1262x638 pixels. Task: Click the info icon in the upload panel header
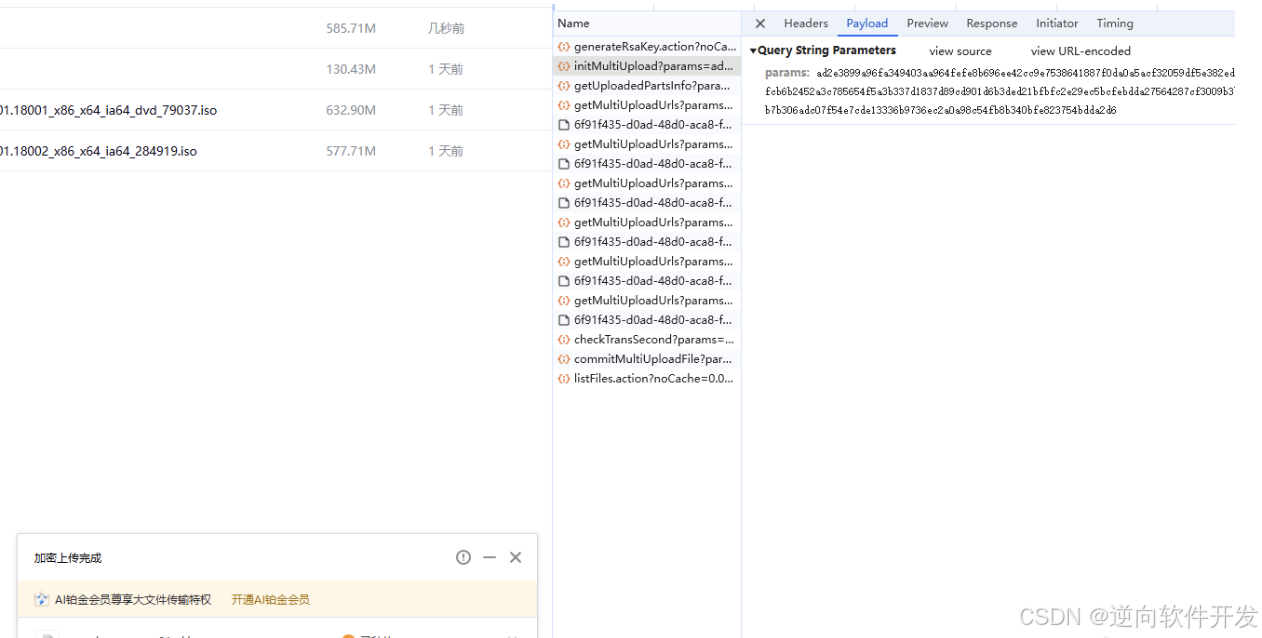(x=463, y=557)
